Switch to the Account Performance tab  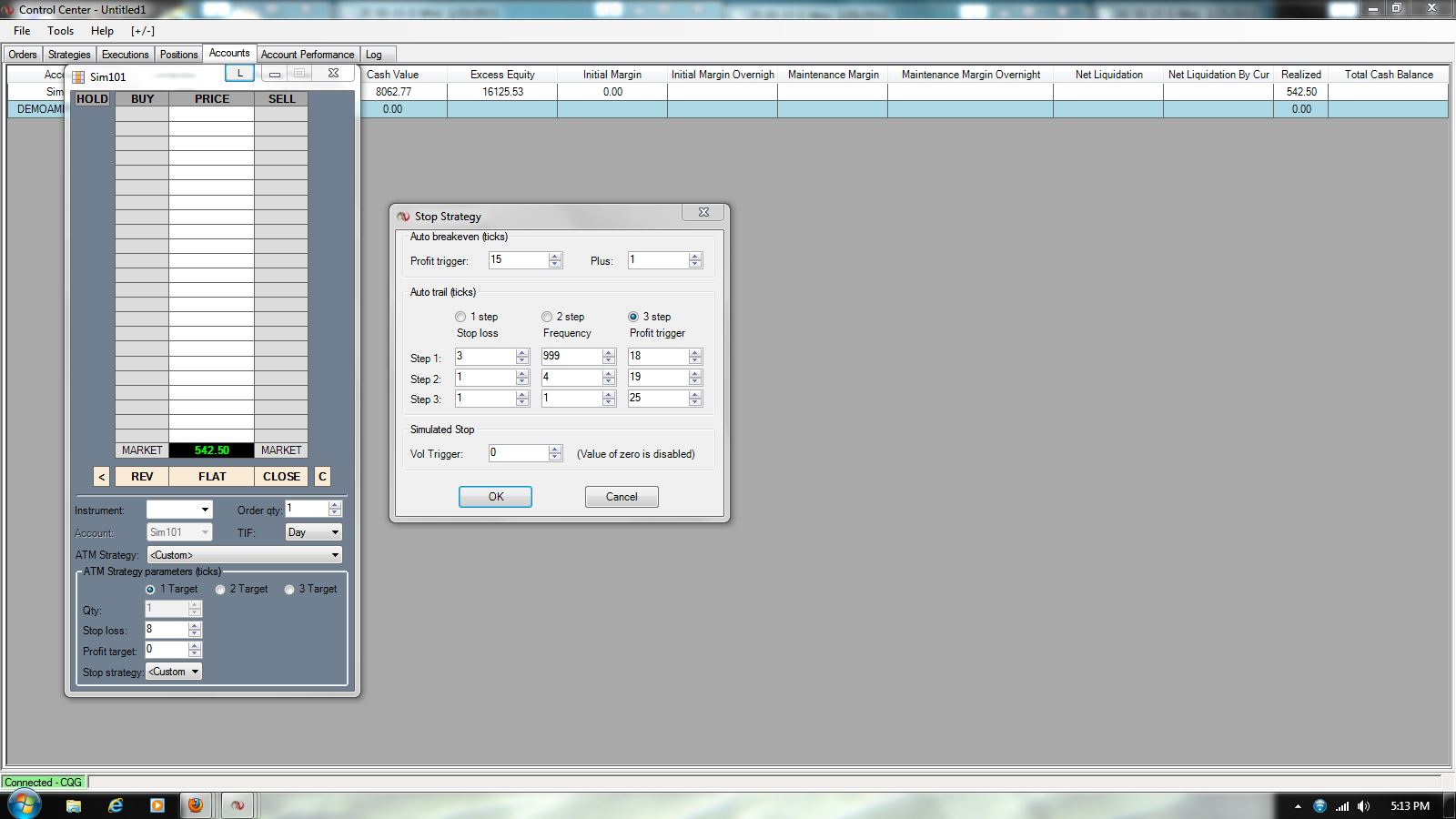click(308, 55)
